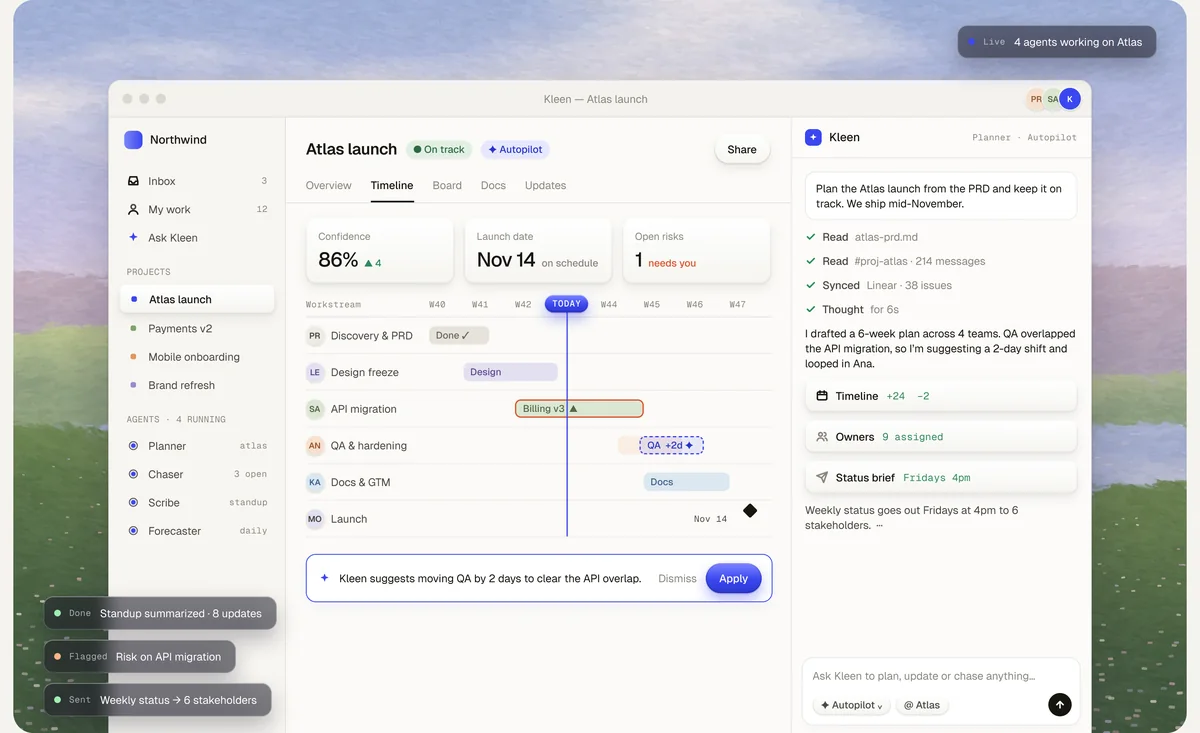The height and width of the screenshot is (733, 1200).
Task: Click the SA avatar in title bar
Action: point(1053,99)
